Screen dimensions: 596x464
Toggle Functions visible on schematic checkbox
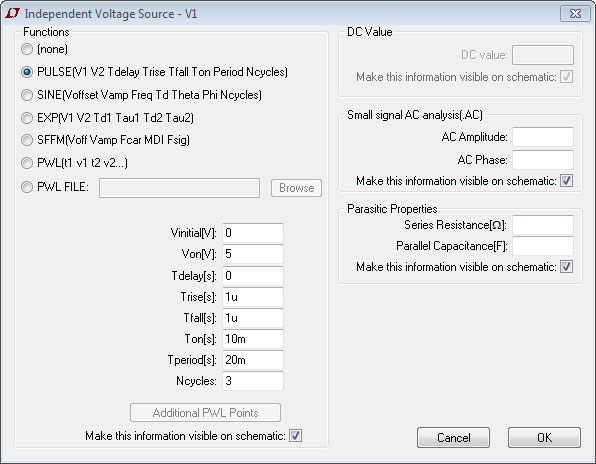tap(295, 435)
